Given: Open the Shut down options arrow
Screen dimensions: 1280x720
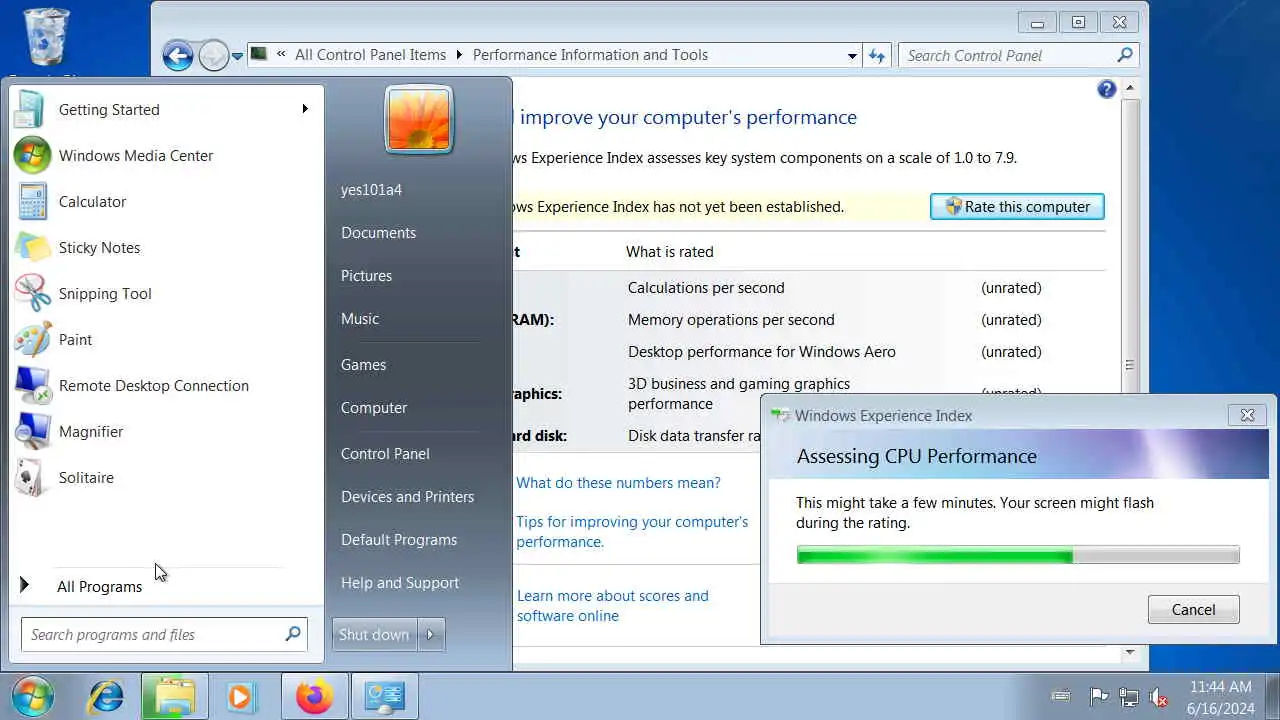Looking at the screenshot, I should click(x=431, y=634).
